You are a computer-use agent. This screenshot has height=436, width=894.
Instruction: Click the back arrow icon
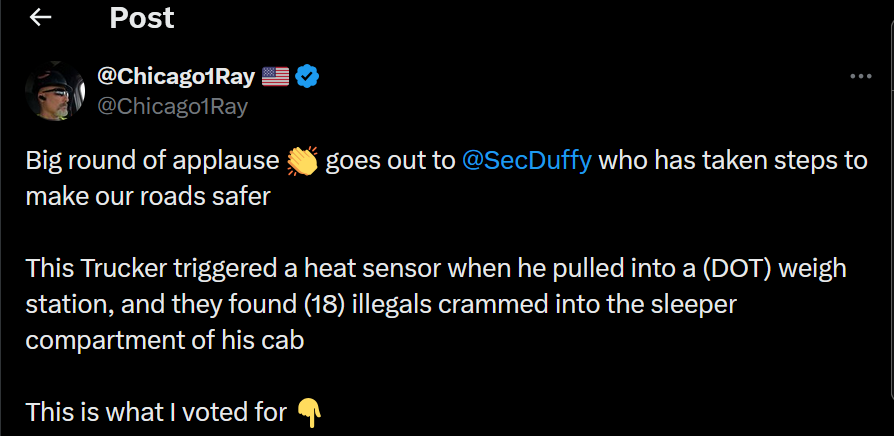click(41, 18)
